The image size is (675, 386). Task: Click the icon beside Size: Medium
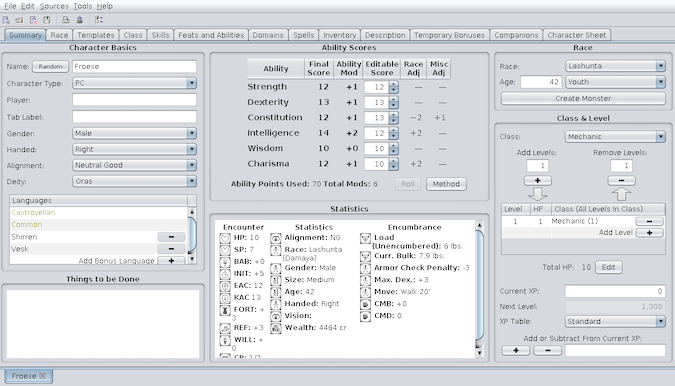(276, 281)
